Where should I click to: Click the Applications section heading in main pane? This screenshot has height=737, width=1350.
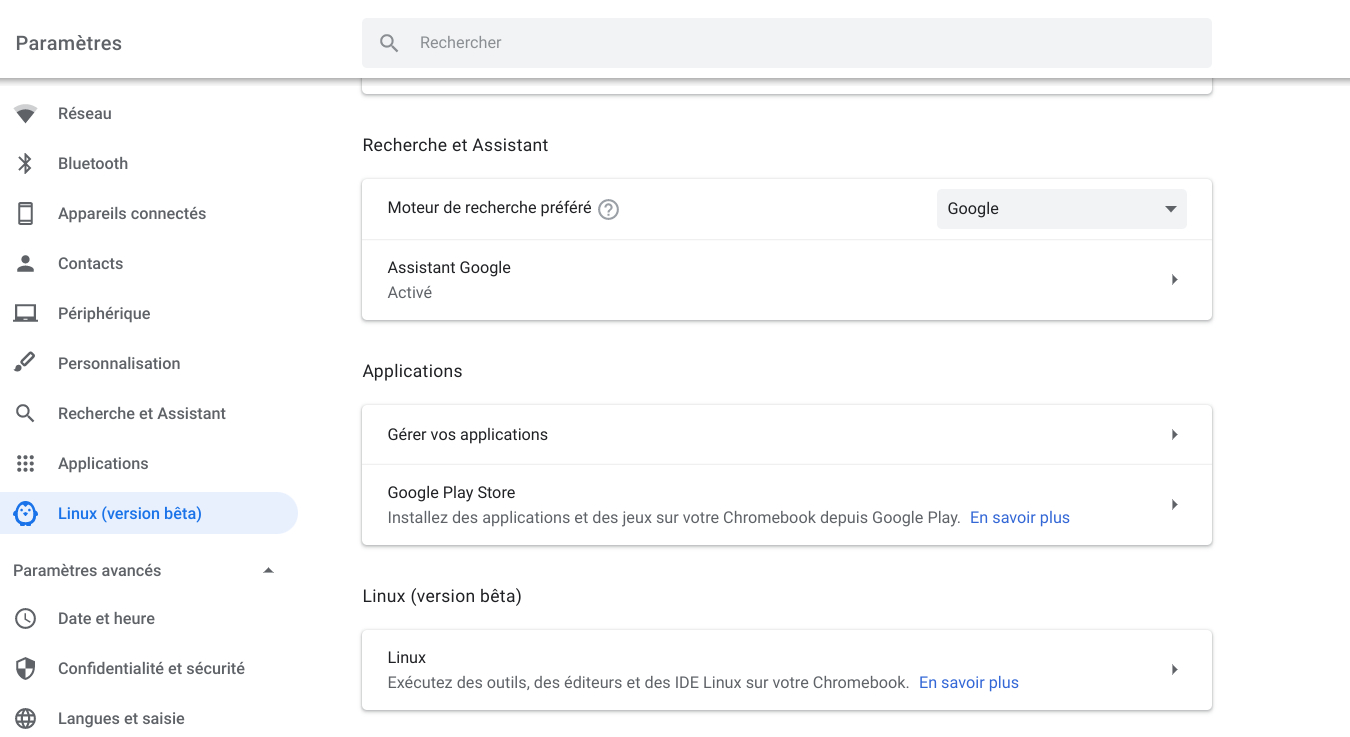[x=412, y=371]
